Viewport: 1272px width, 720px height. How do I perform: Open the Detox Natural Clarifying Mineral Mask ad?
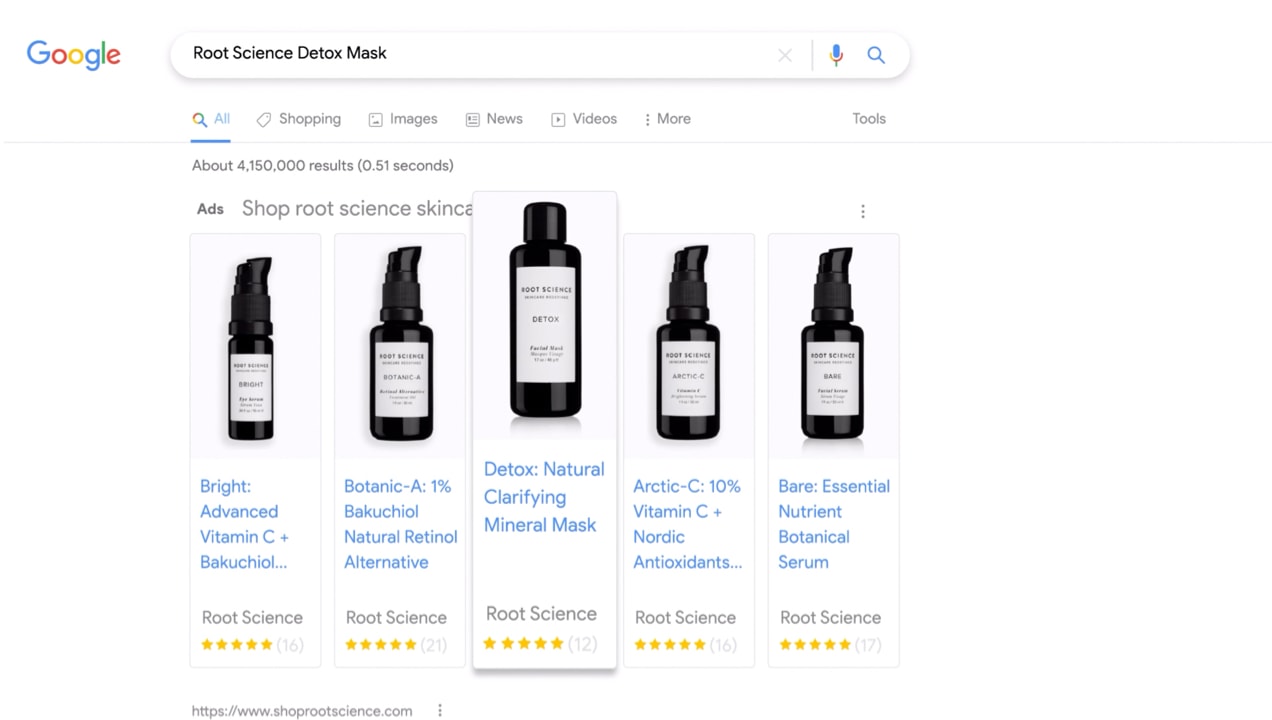pyautogui.click(x=543, y=497)
